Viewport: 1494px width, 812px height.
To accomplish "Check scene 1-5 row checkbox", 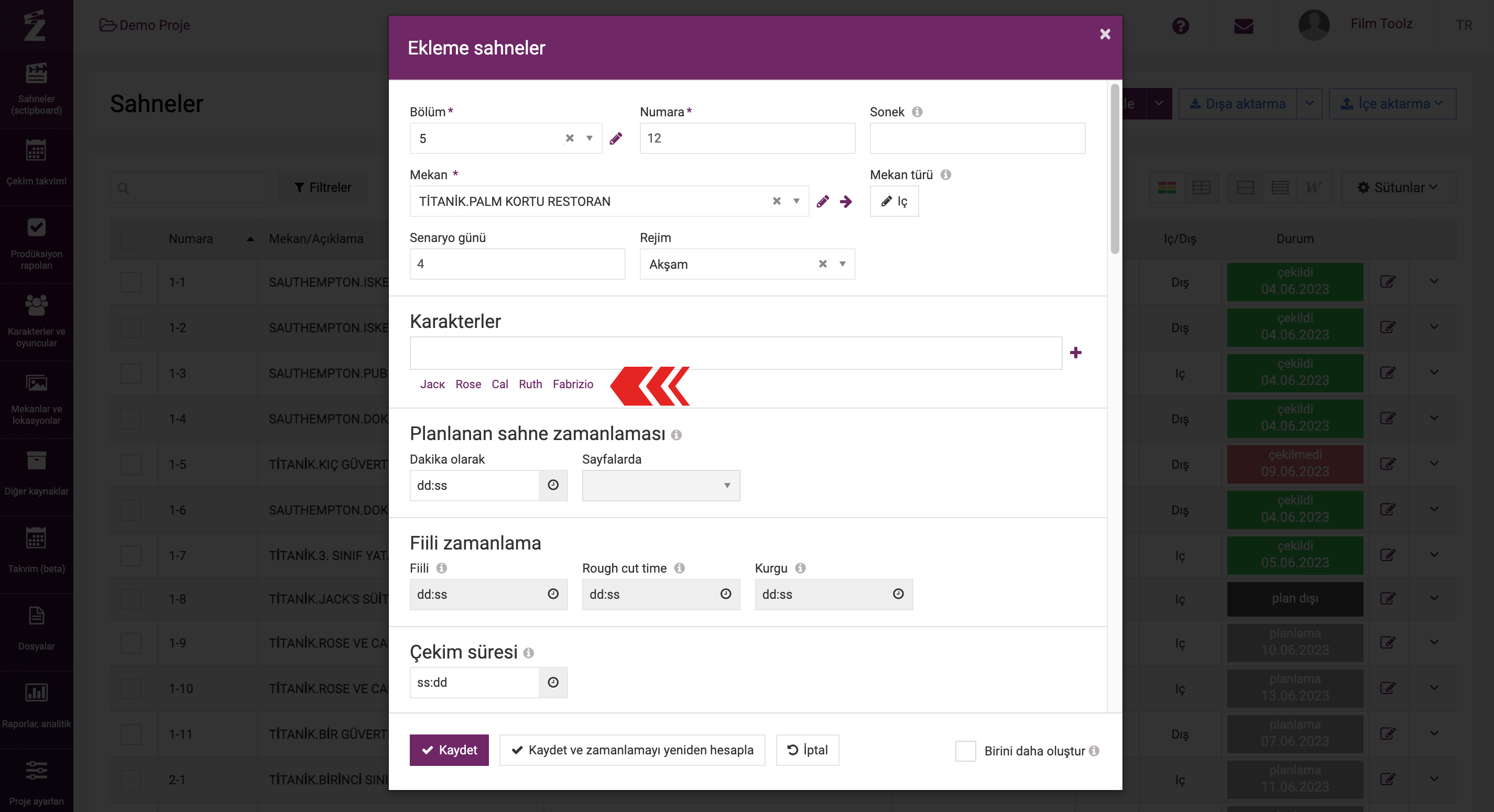I will pos(131,465).
